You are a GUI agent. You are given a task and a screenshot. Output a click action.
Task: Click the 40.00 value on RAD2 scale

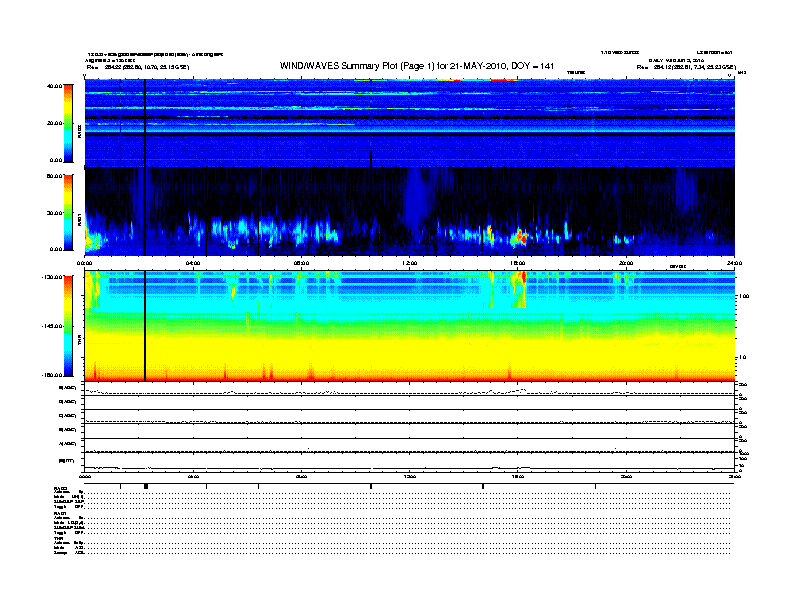coord(55,87)
